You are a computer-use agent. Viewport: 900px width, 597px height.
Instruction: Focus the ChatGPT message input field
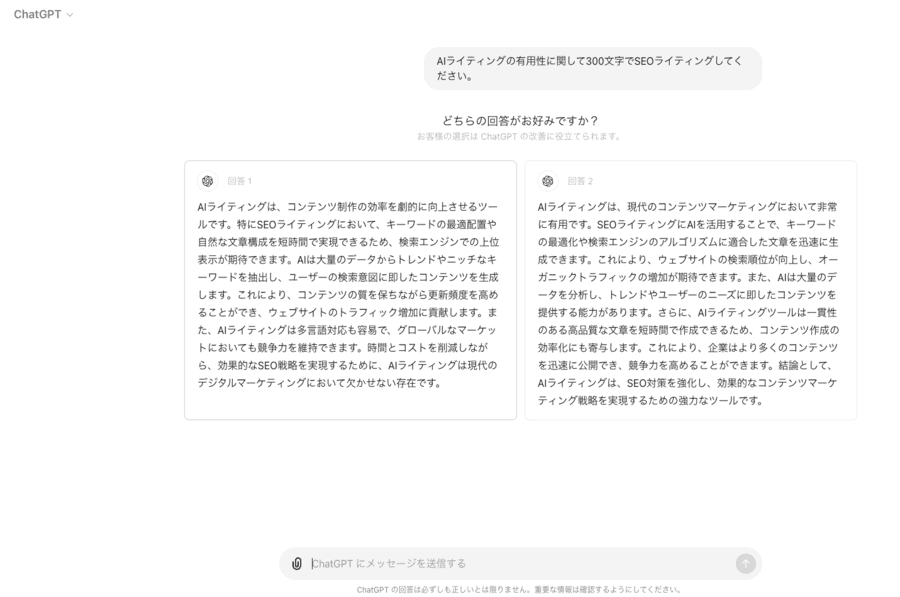pos(520,564)
